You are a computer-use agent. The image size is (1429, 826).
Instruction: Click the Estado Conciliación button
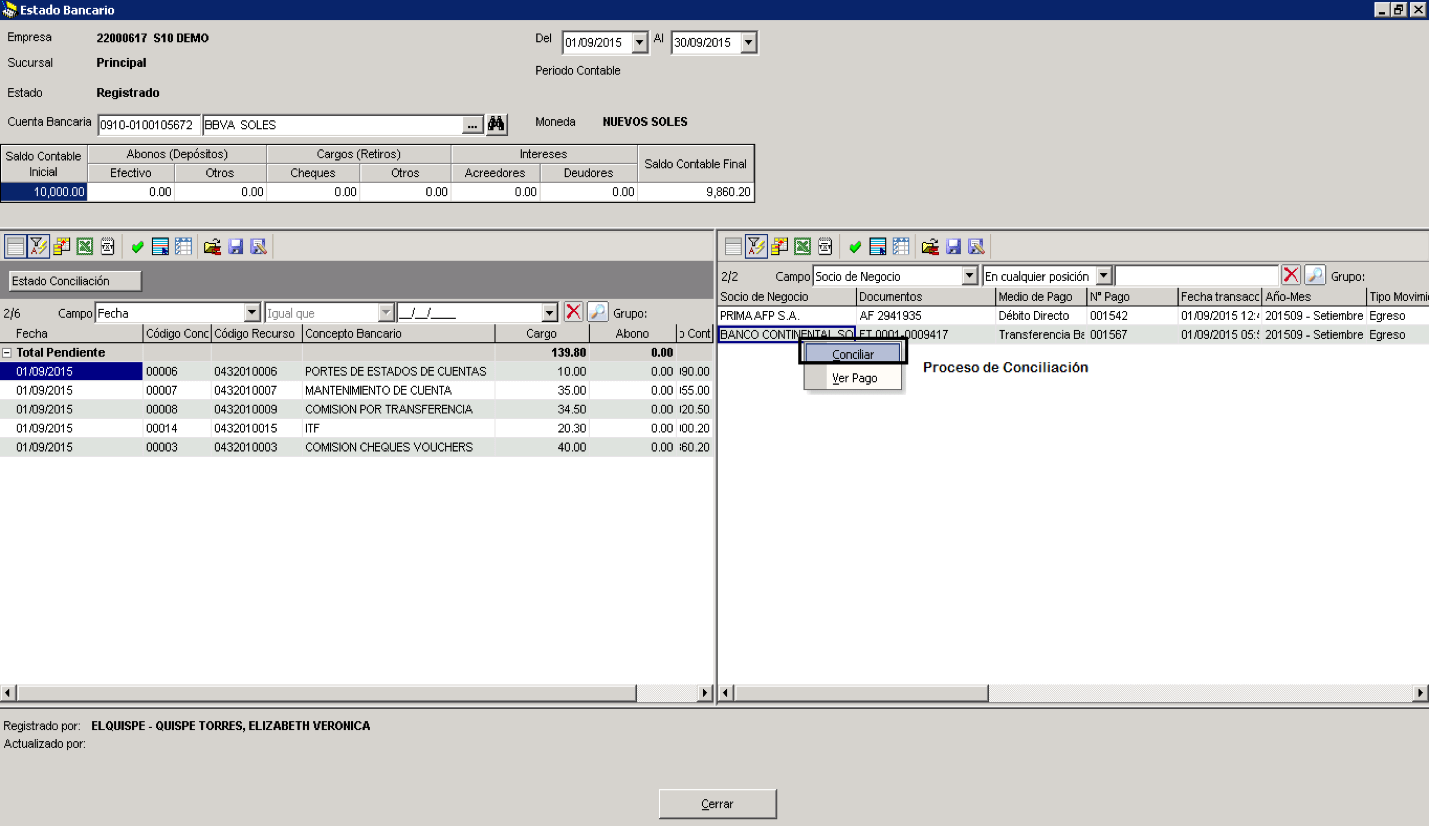[75, 281]
